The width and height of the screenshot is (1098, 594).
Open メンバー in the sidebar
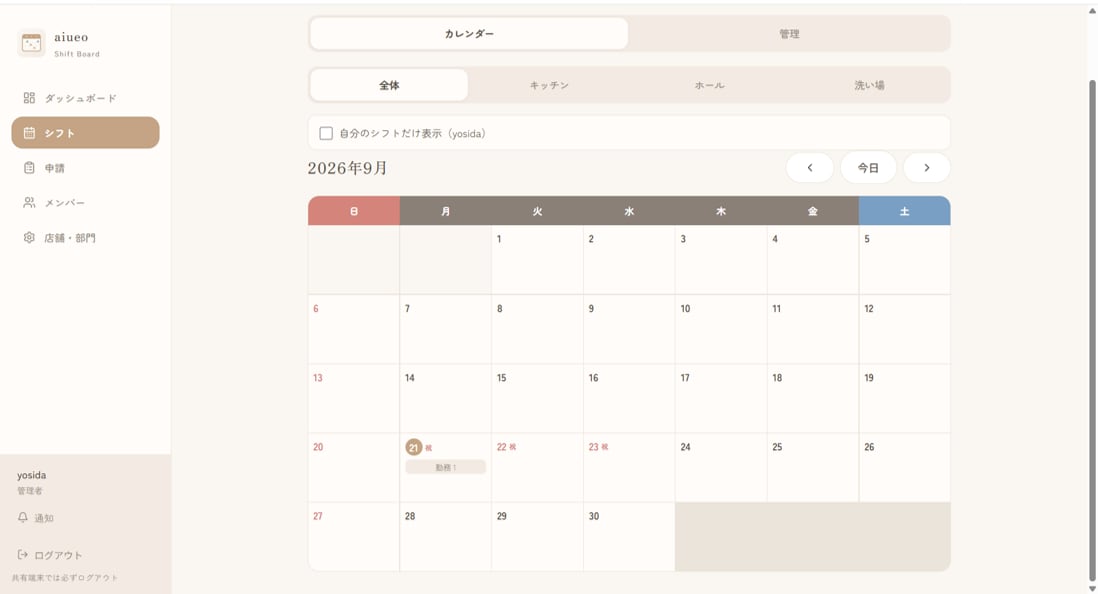pyautogui.click(x=85, y=202)
